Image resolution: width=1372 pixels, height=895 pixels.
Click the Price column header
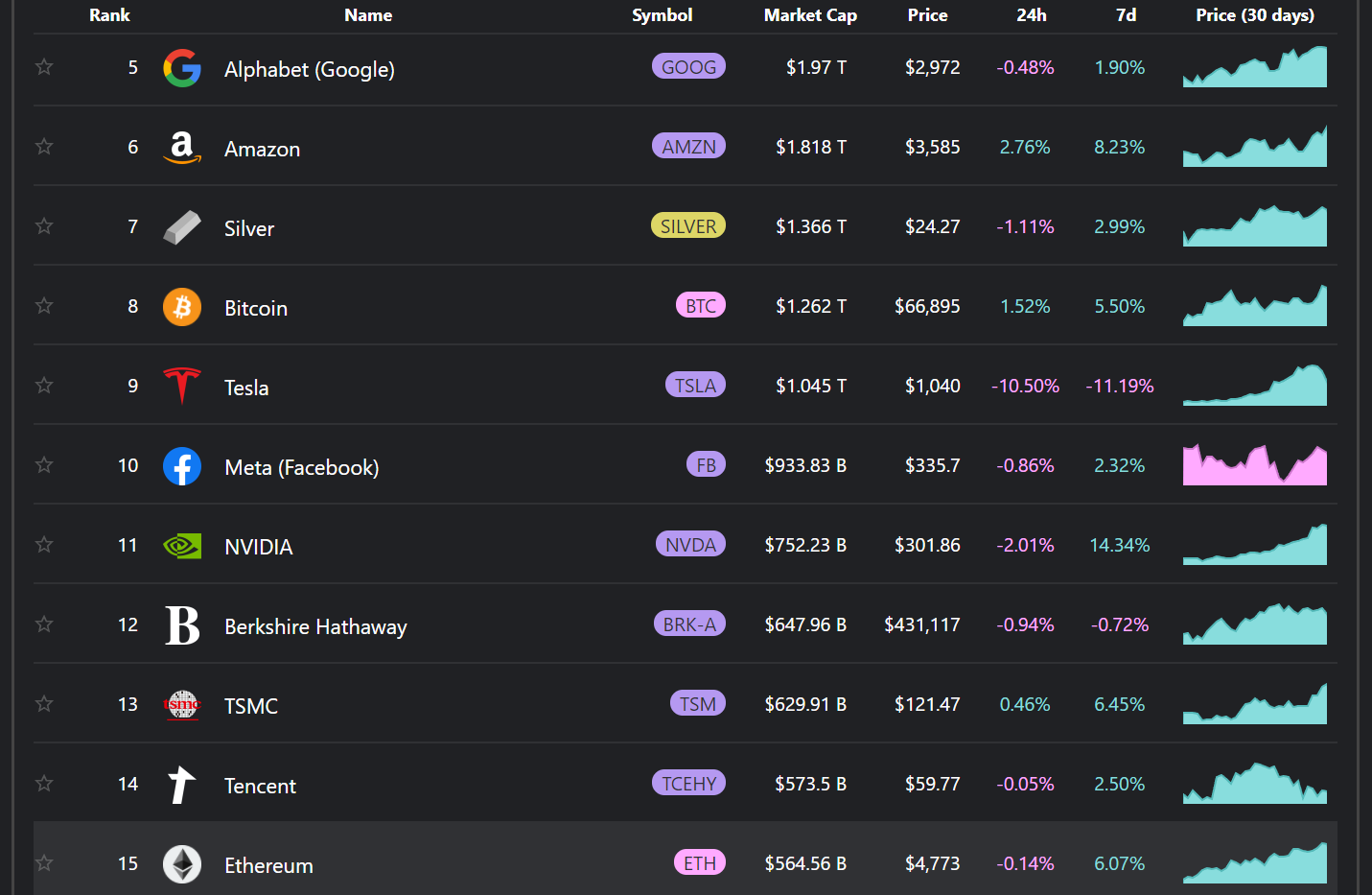pyautogui.click(x=927, y=15)
